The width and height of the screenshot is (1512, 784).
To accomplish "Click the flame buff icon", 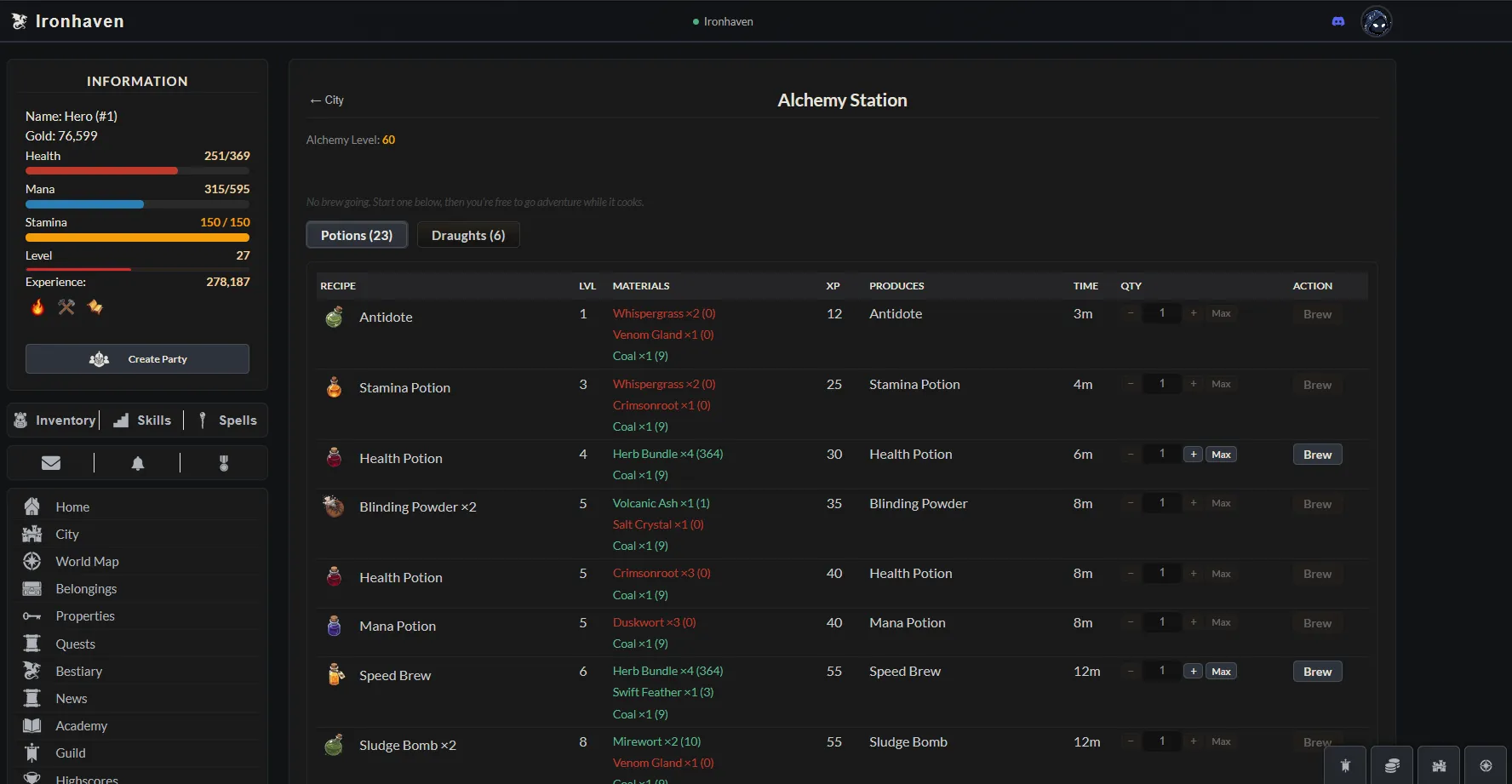I will click(37, 307).
